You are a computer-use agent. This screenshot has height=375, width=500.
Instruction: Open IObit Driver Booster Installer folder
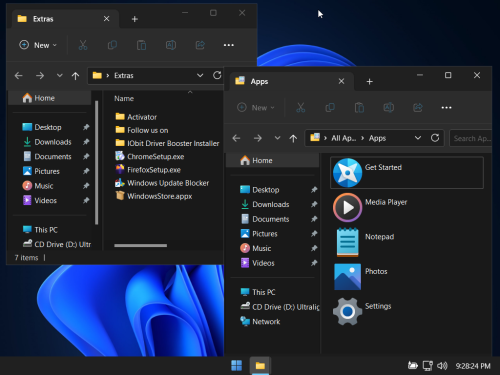pyautogui.click(x=167, y=143)
